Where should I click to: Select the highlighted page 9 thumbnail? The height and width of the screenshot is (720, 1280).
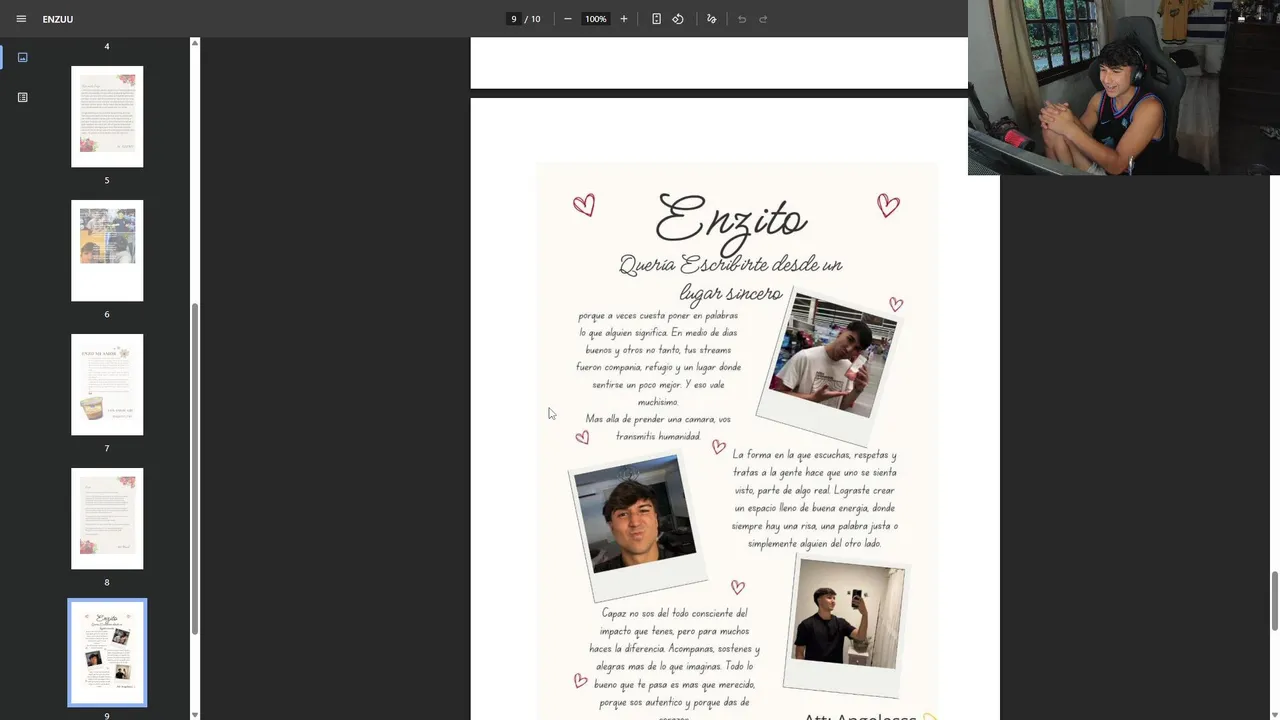[x=107, y=652]
